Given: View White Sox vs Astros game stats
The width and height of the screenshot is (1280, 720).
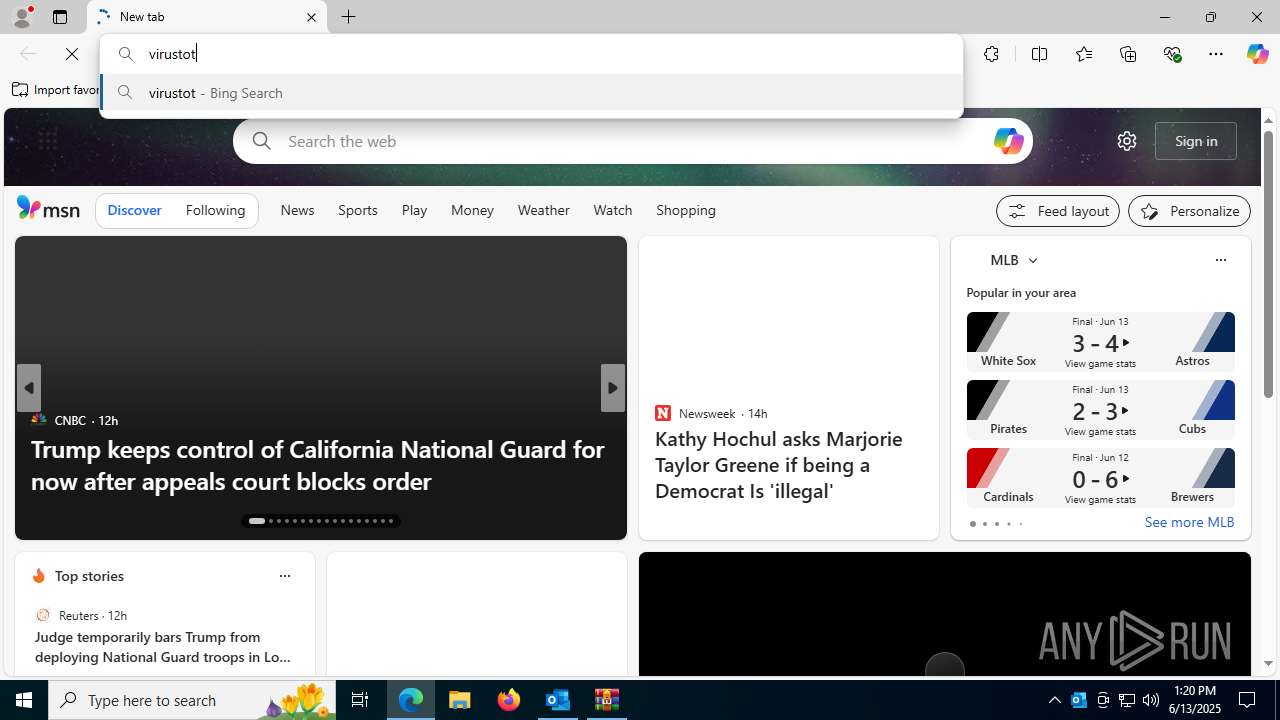Looking at the screenshot, I should click(x=1100, y=342).
